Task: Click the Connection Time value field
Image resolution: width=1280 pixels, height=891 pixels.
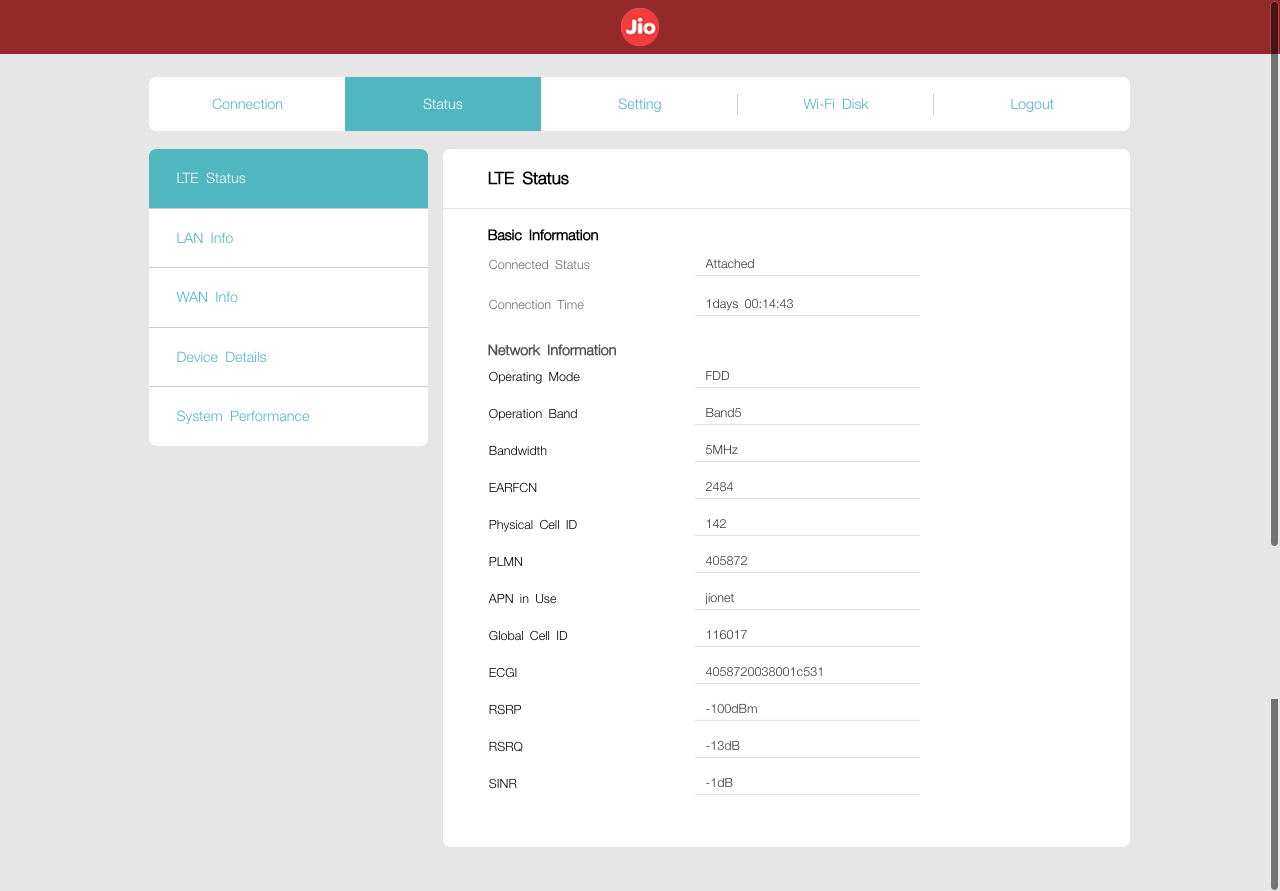Action: (806, 304)
